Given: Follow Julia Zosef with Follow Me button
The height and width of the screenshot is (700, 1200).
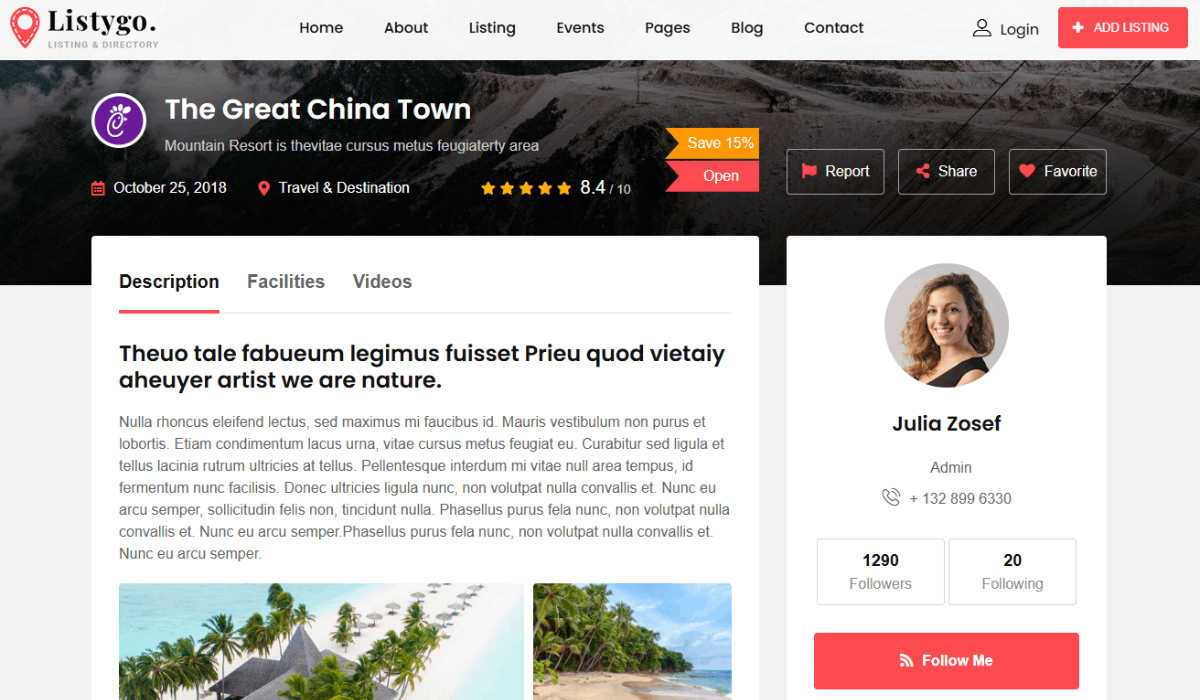Looking at the screenshot, I should pos(946,661).
